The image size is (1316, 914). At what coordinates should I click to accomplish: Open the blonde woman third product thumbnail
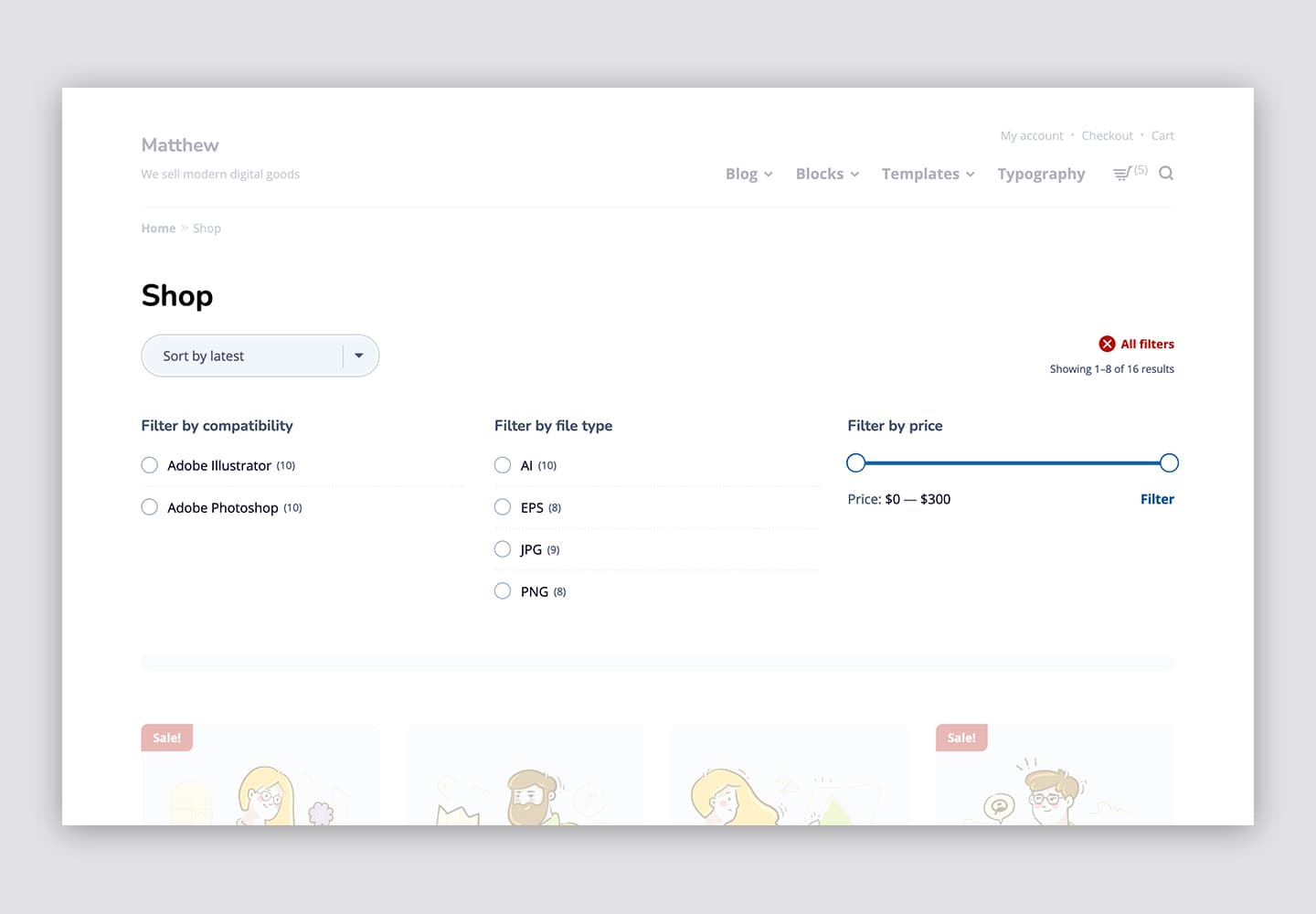click(x=790, y=775)
